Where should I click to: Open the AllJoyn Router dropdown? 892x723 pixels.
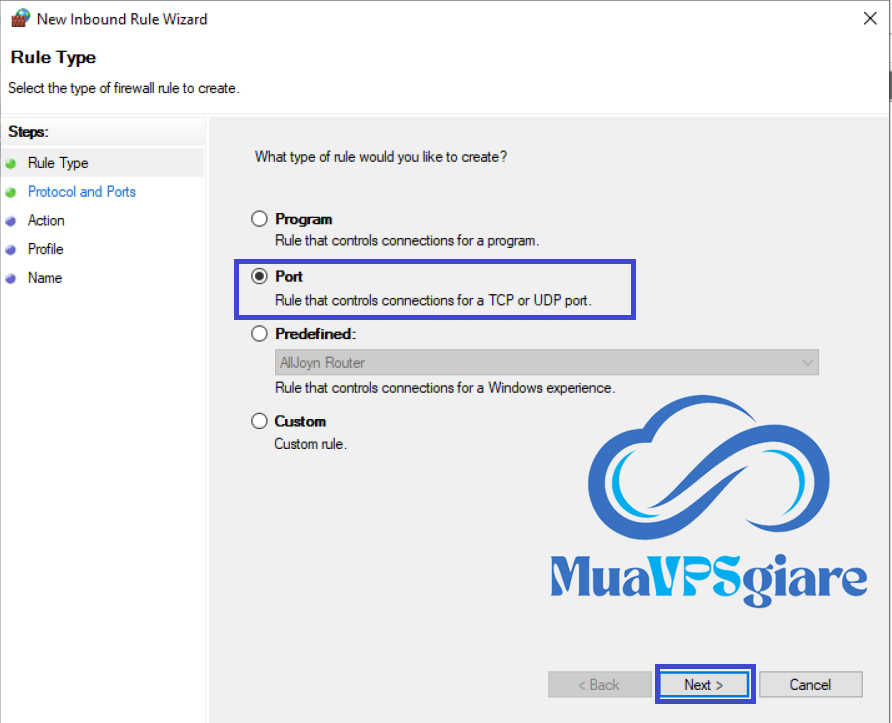[x=547, y=362]
